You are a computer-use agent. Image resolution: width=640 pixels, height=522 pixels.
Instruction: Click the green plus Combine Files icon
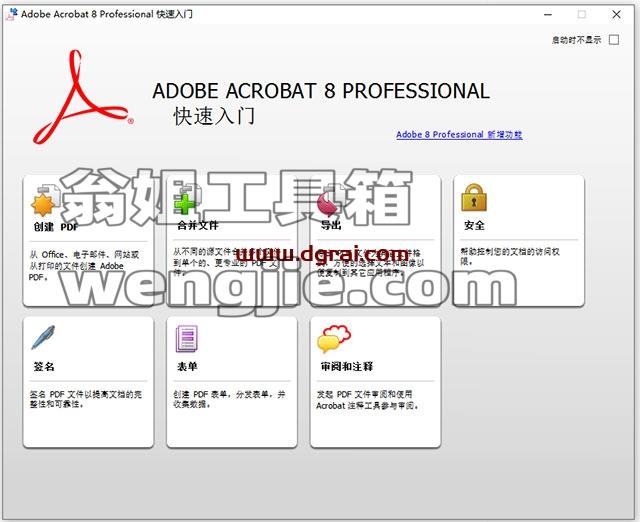pos(187,200)
